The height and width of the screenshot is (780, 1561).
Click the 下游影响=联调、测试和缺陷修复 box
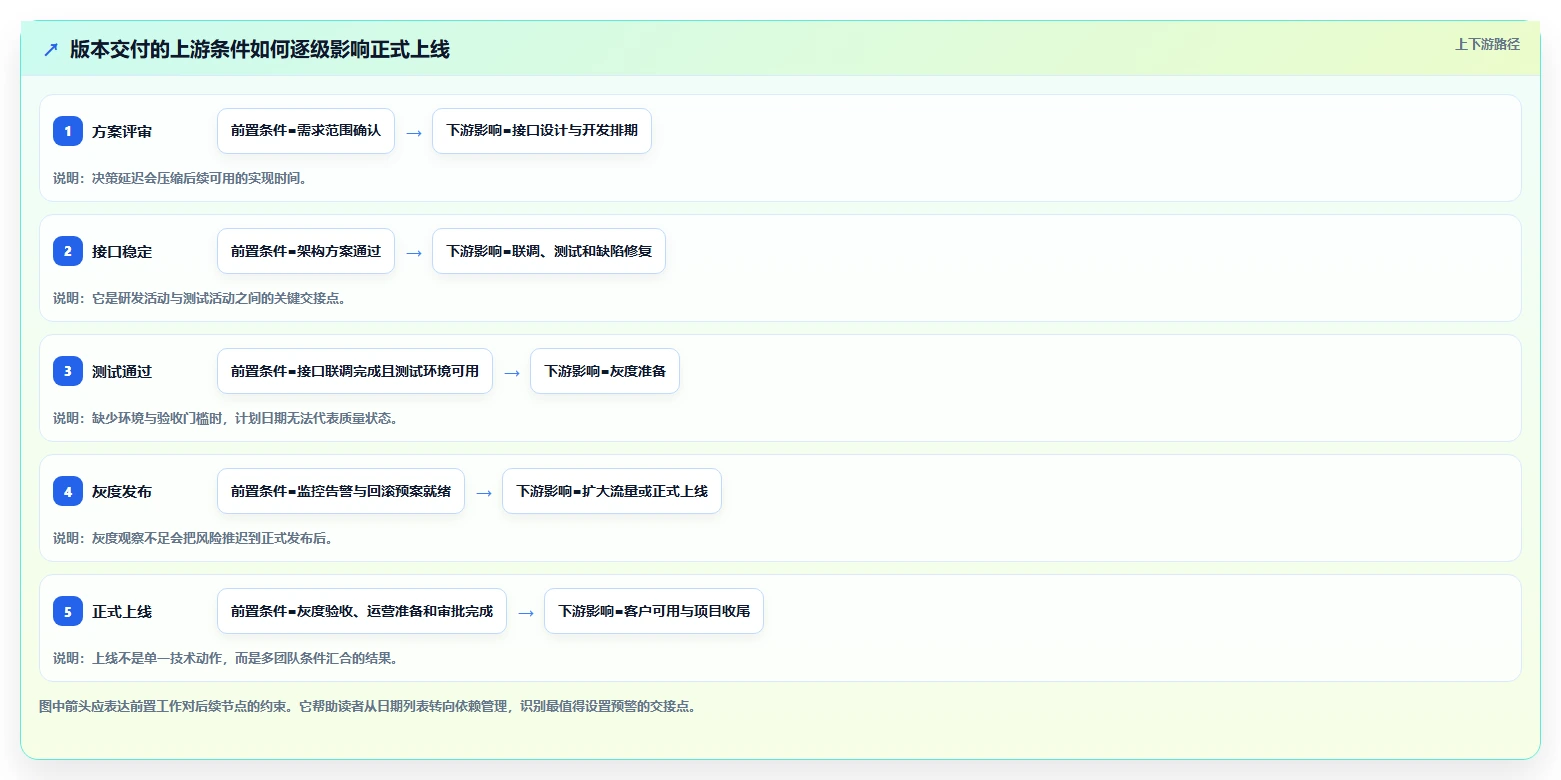[x=549, y=251]
